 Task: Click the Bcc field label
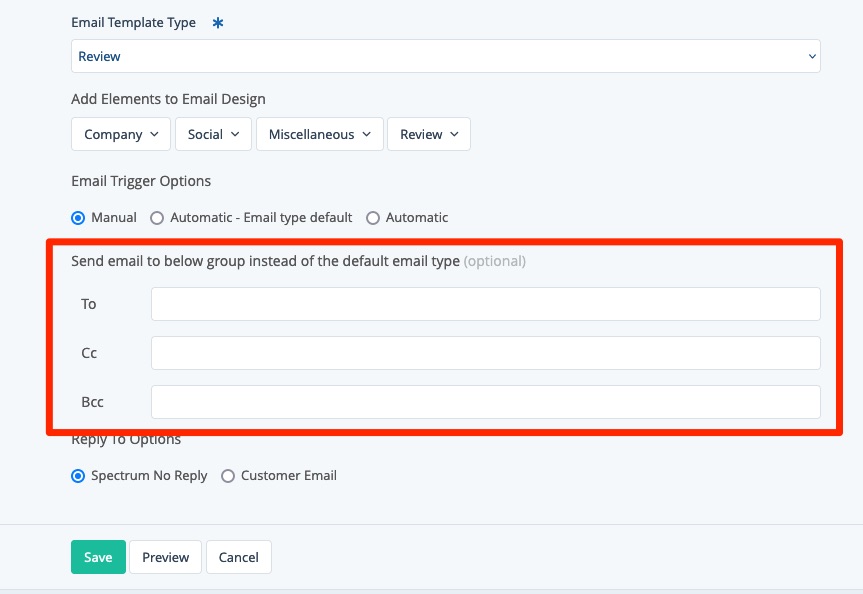[x=92, y=402]
